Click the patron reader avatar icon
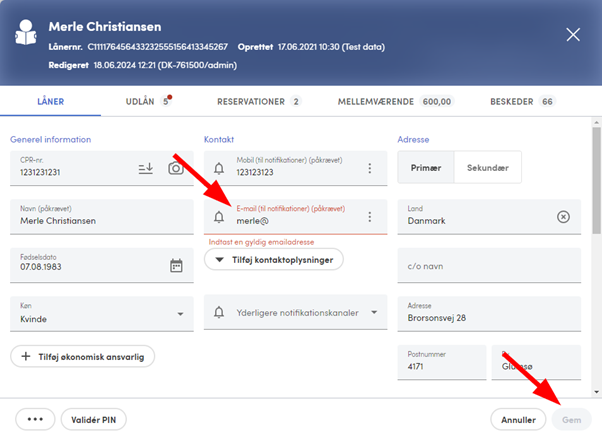Image resolution: width=602 pixels, height=440 pixels. (x=26, y=32)
